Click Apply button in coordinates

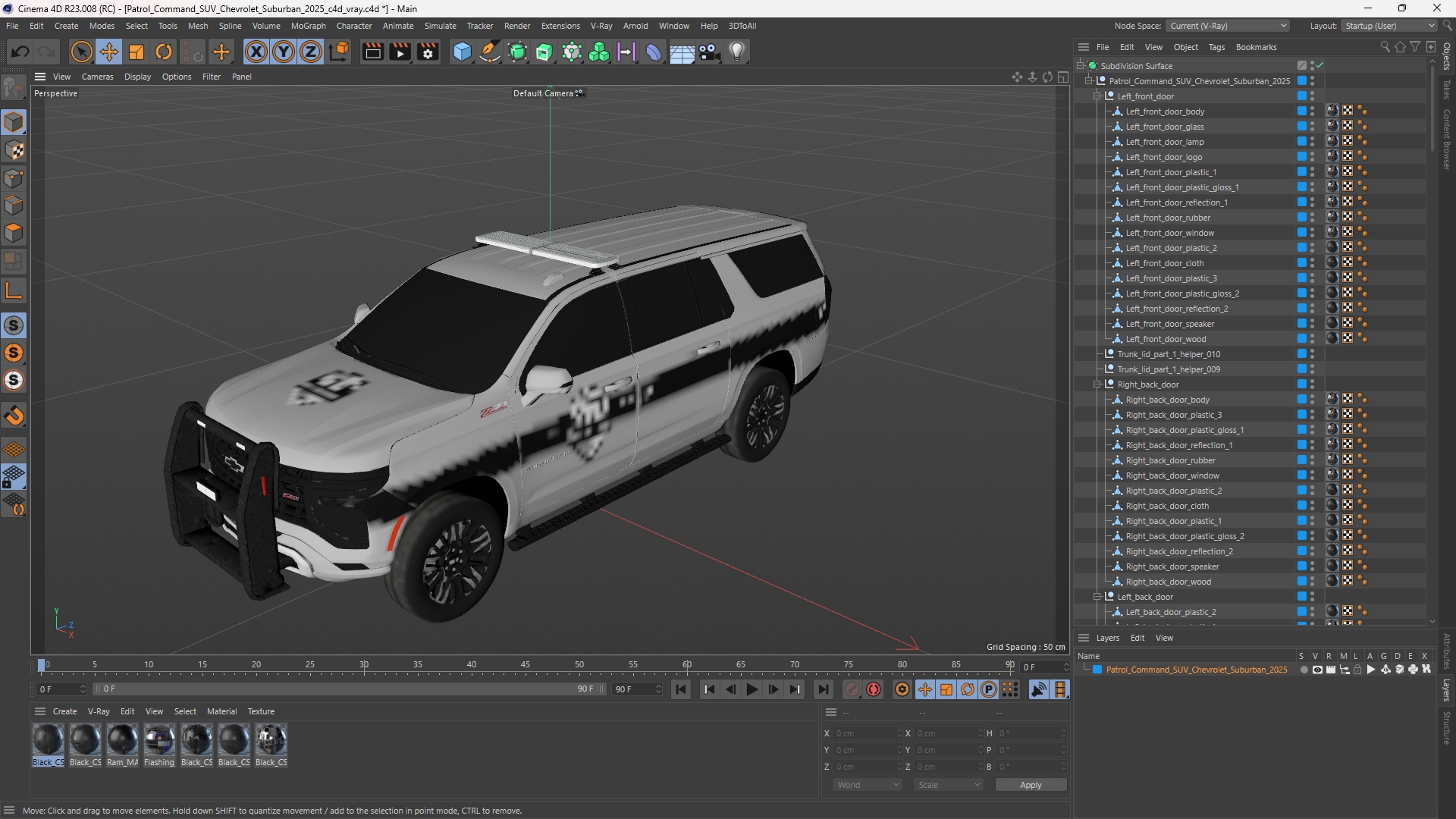coord(1031,785)
